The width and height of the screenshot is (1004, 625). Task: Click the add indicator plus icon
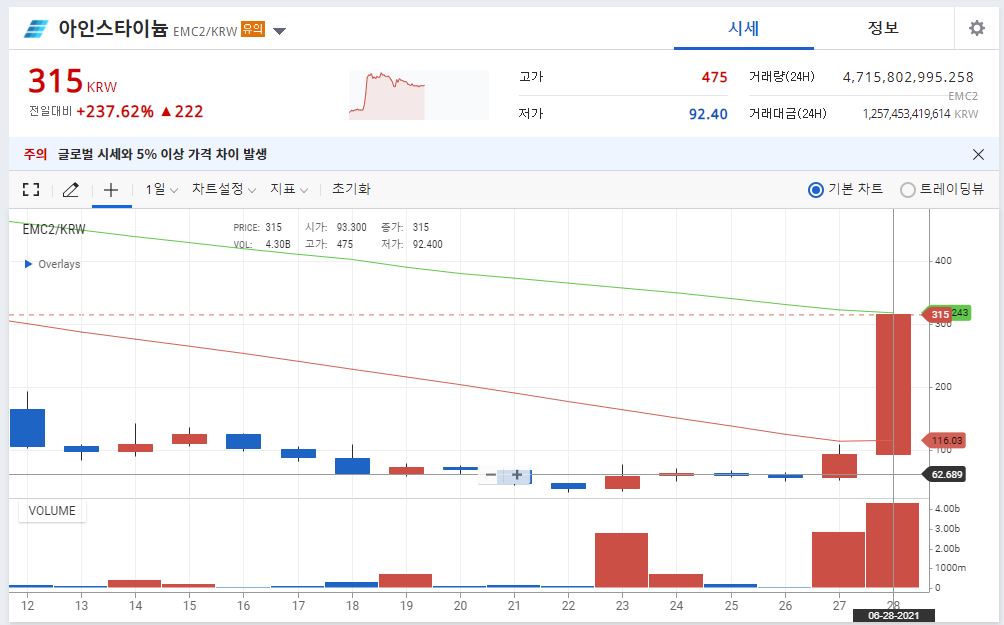[x=111, y=189]
